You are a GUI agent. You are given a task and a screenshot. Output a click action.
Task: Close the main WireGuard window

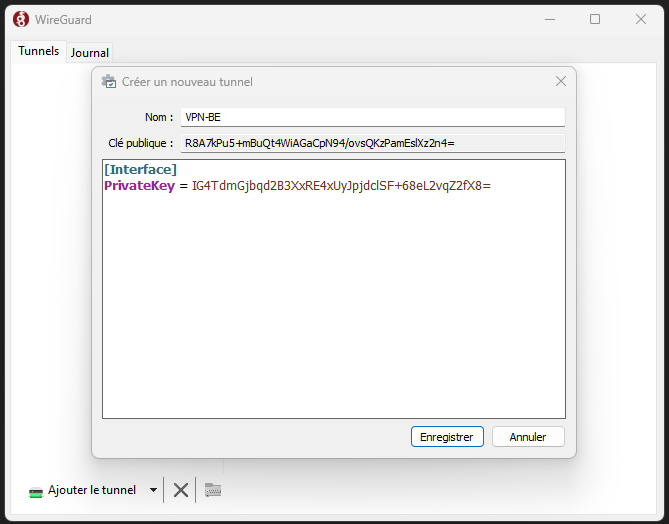(641, 19)
